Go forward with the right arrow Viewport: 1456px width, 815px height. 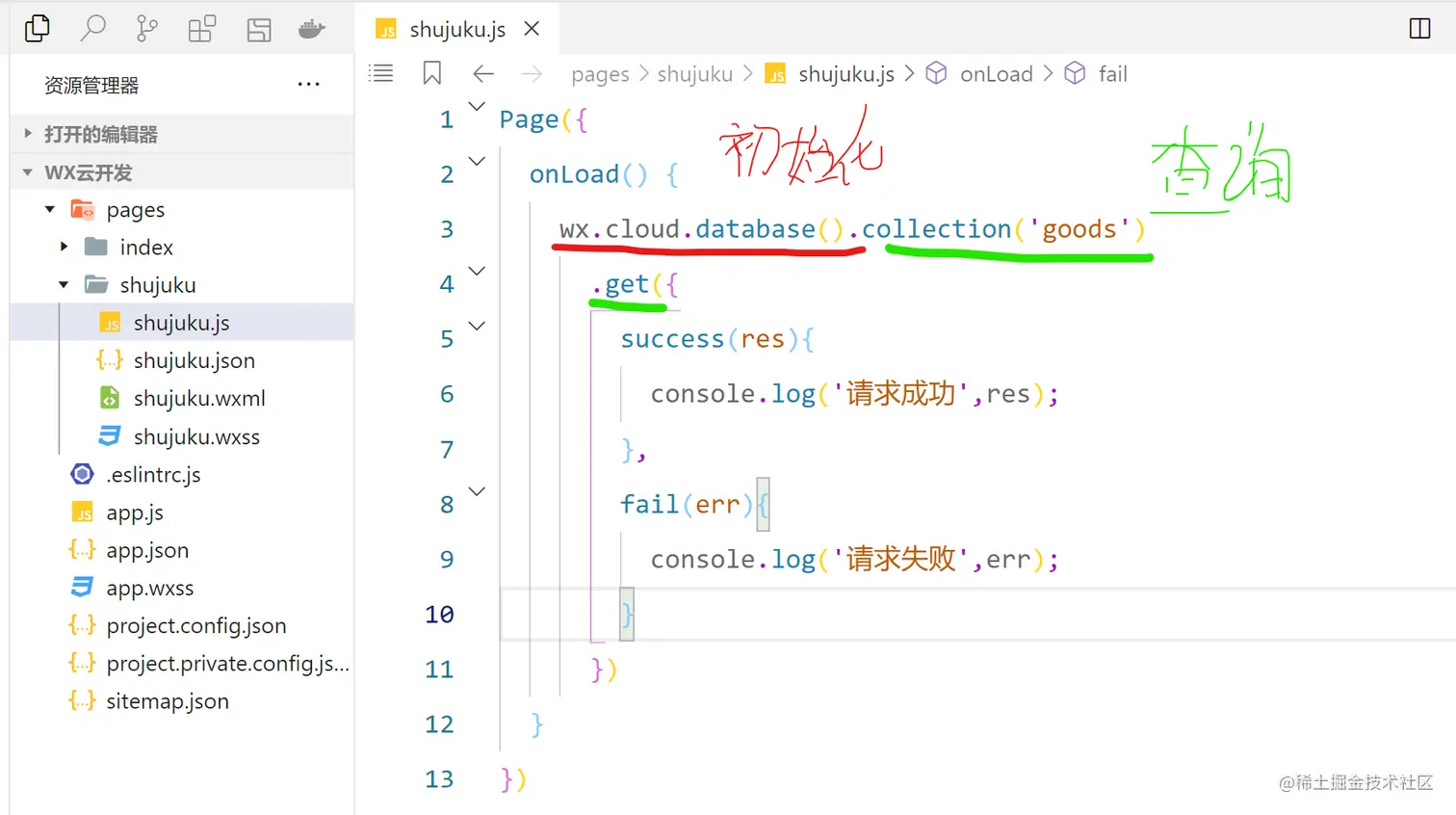click(532, 73)
